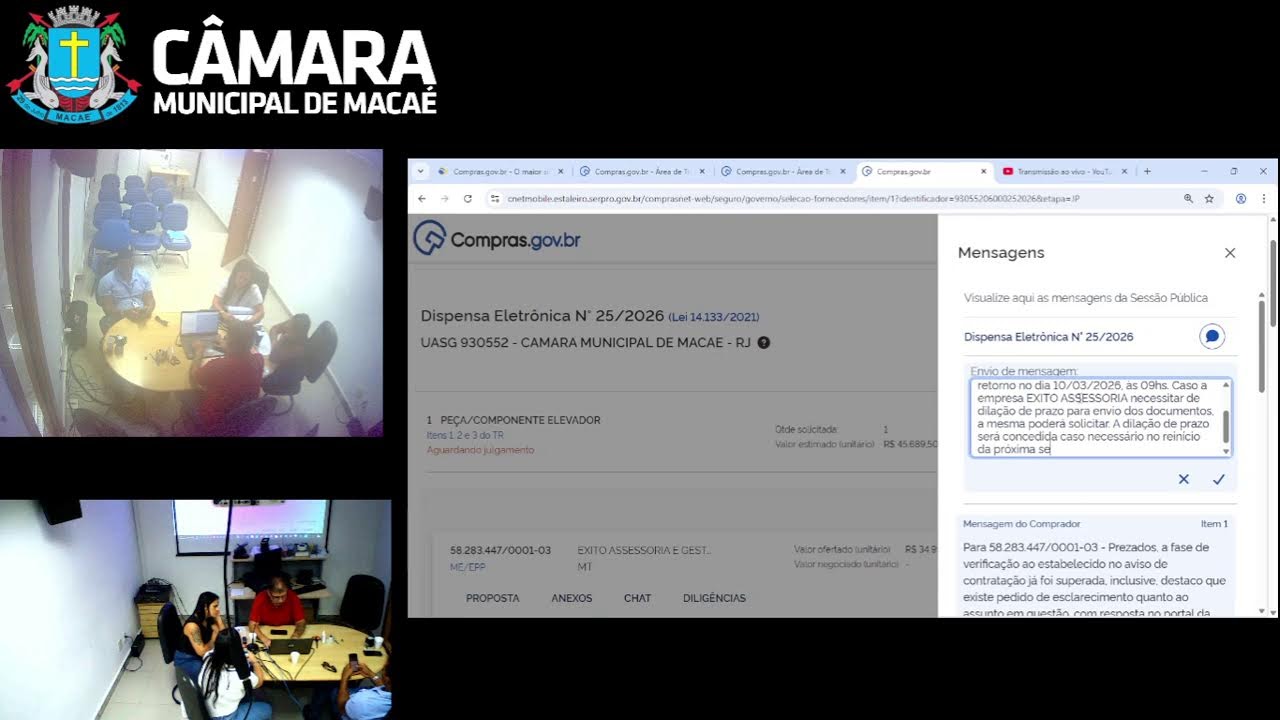Open the DILIGÊNCIAS tab of the supplier
The width and height of the screenshot is (1280, 720).
pyautogui.click(x=715, y=598)
